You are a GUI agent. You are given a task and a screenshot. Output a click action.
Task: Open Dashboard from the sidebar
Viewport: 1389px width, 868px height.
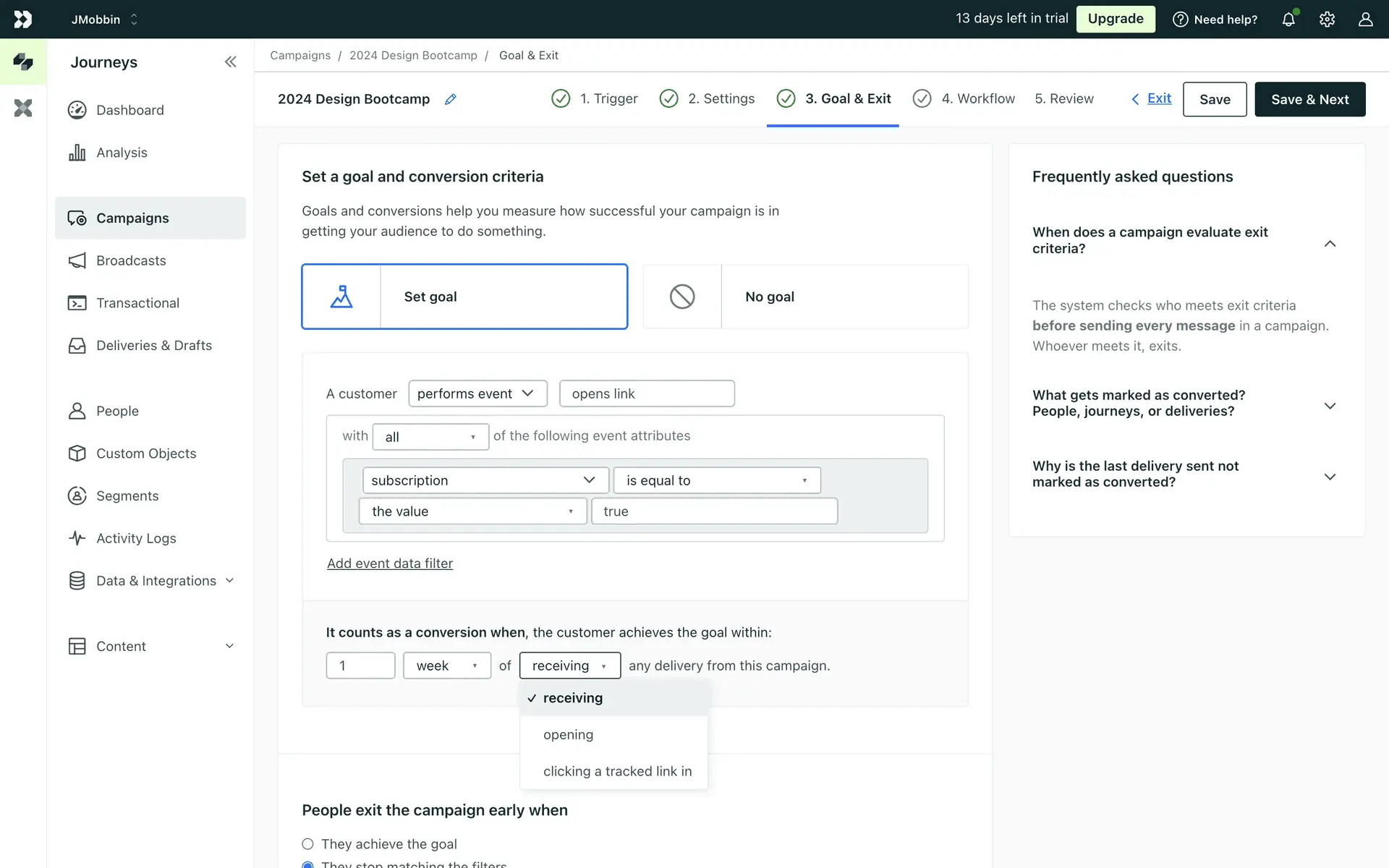129,110
